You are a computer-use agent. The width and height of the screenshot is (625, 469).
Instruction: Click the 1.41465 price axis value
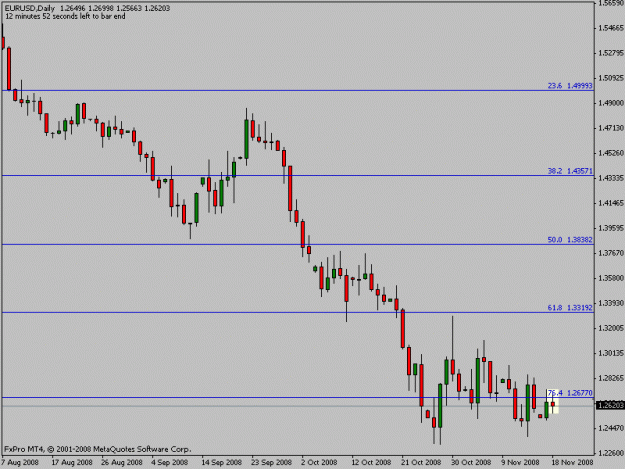click(x=611, y=203)
